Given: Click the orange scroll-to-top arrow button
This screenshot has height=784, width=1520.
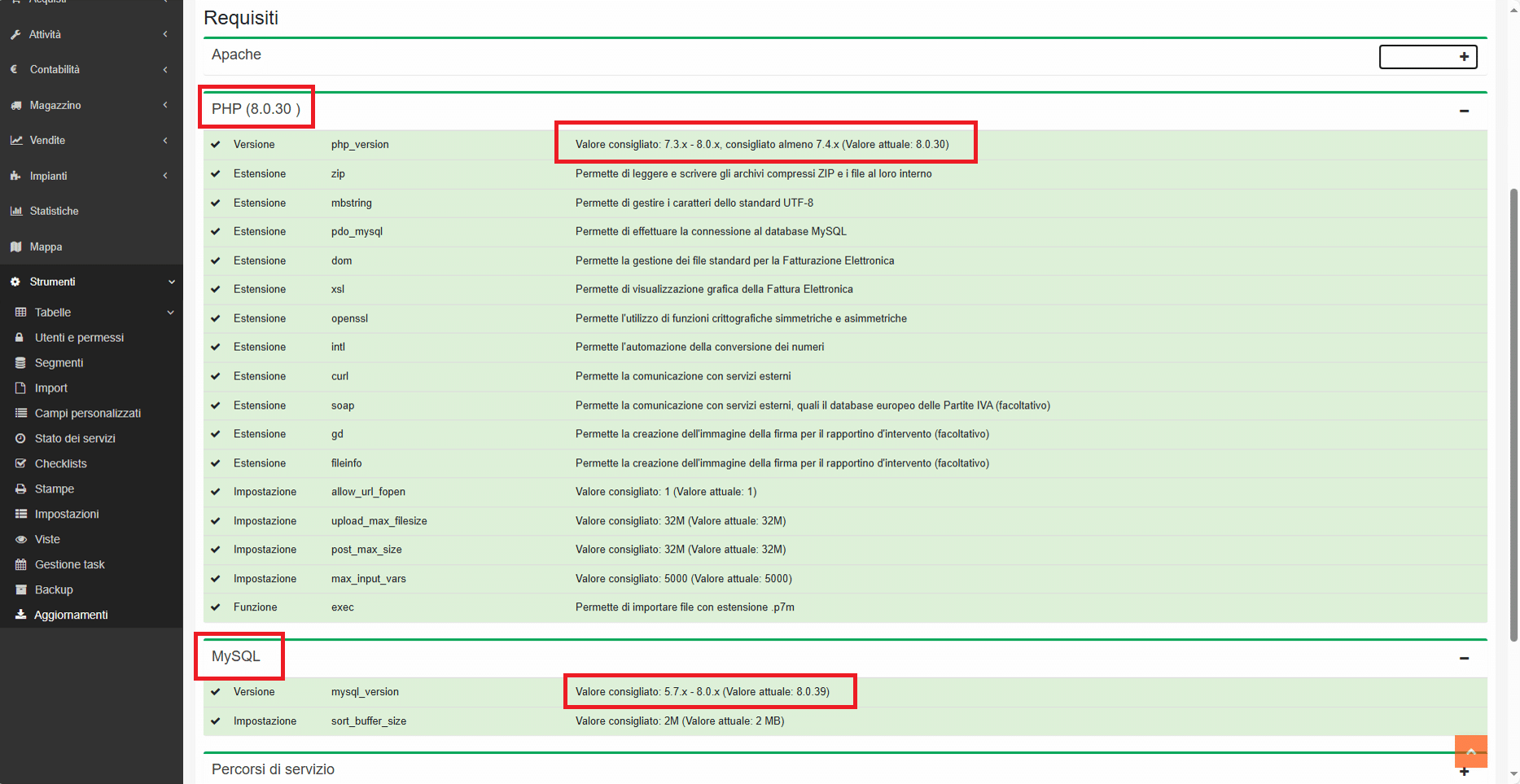Looking at the screenshot, I should (1471, 751).
